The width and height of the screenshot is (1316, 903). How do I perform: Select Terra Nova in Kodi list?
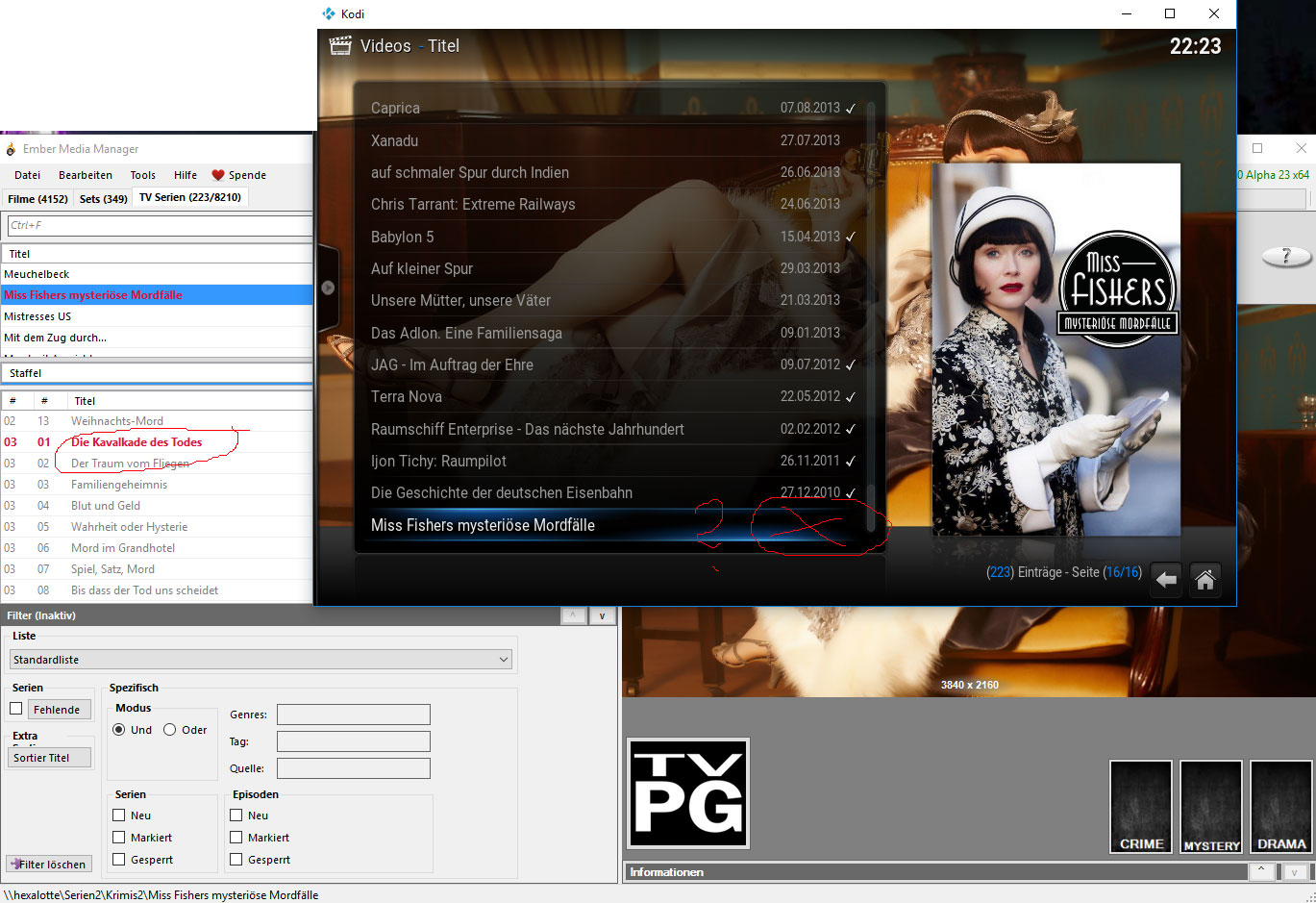pos(613,396)
